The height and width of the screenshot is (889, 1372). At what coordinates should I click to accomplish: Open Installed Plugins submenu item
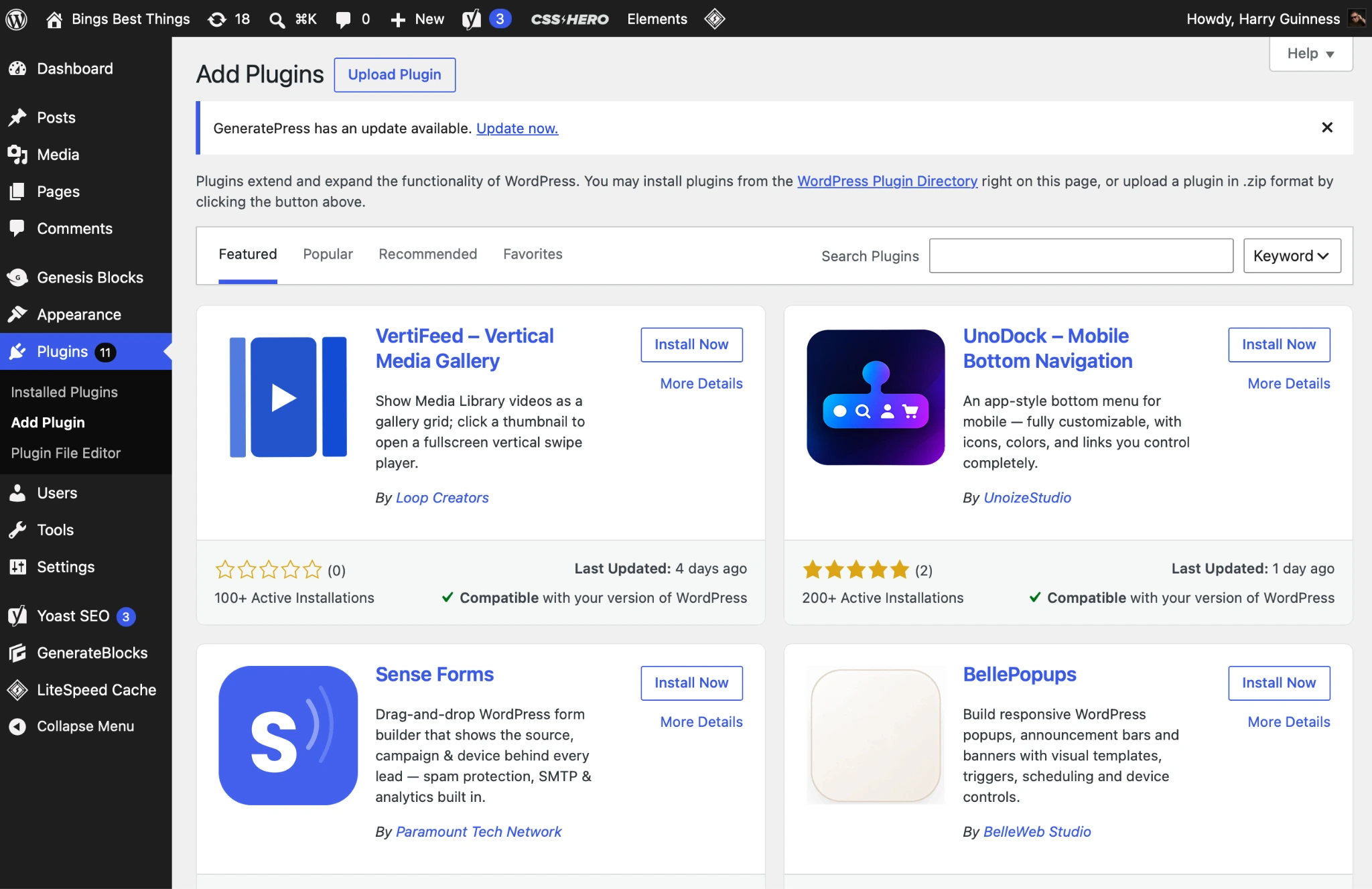click(64, 392)
